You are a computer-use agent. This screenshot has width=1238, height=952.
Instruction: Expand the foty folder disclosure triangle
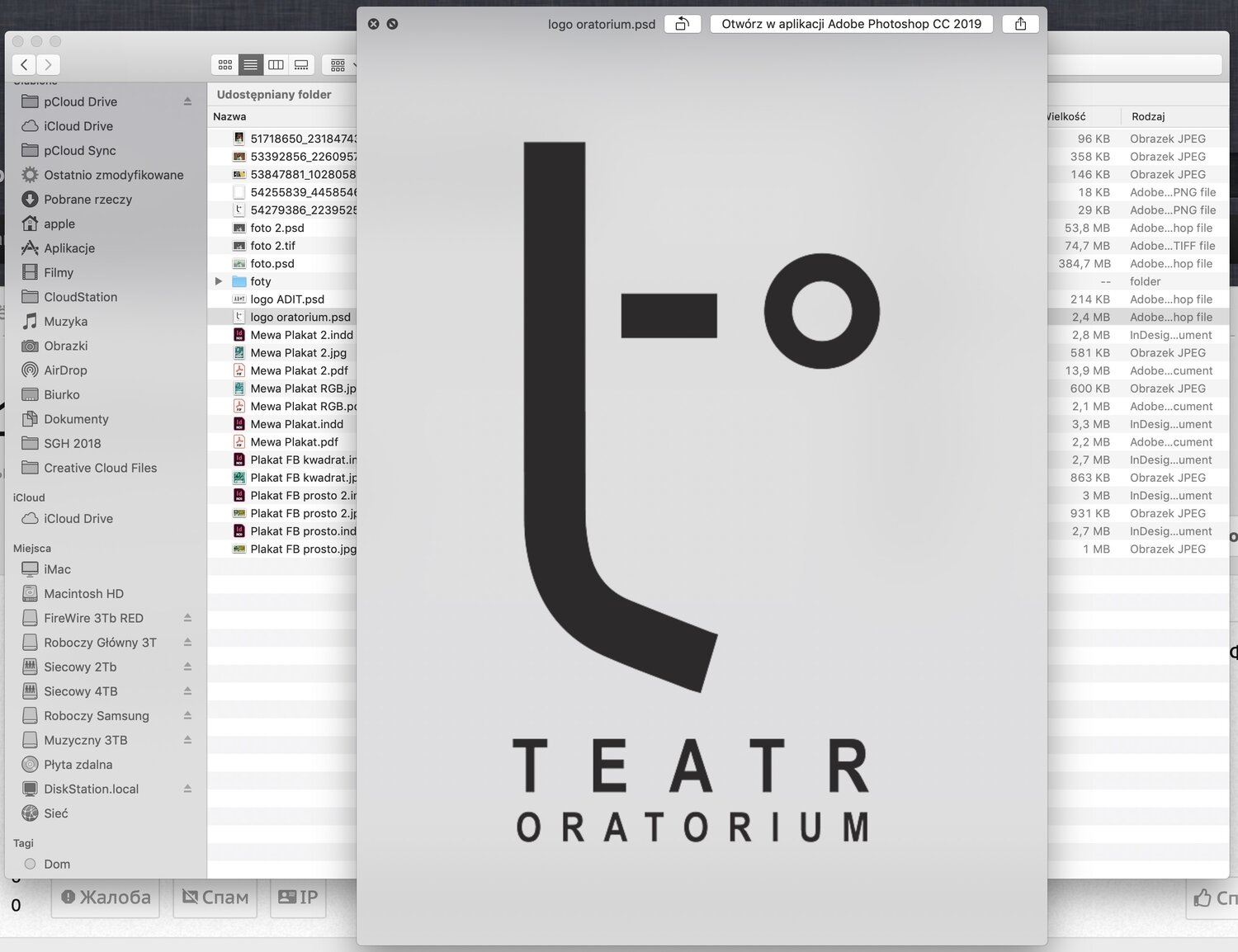[x=218, y=281]
